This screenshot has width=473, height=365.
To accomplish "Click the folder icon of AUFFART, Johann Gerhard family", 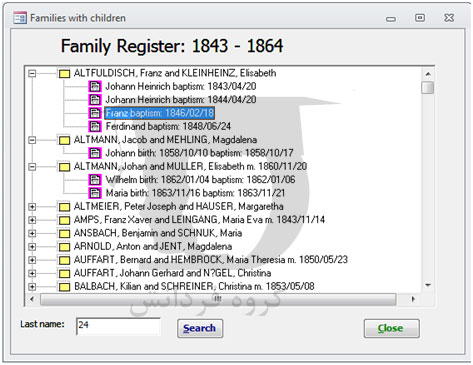I will coord(64,273).
